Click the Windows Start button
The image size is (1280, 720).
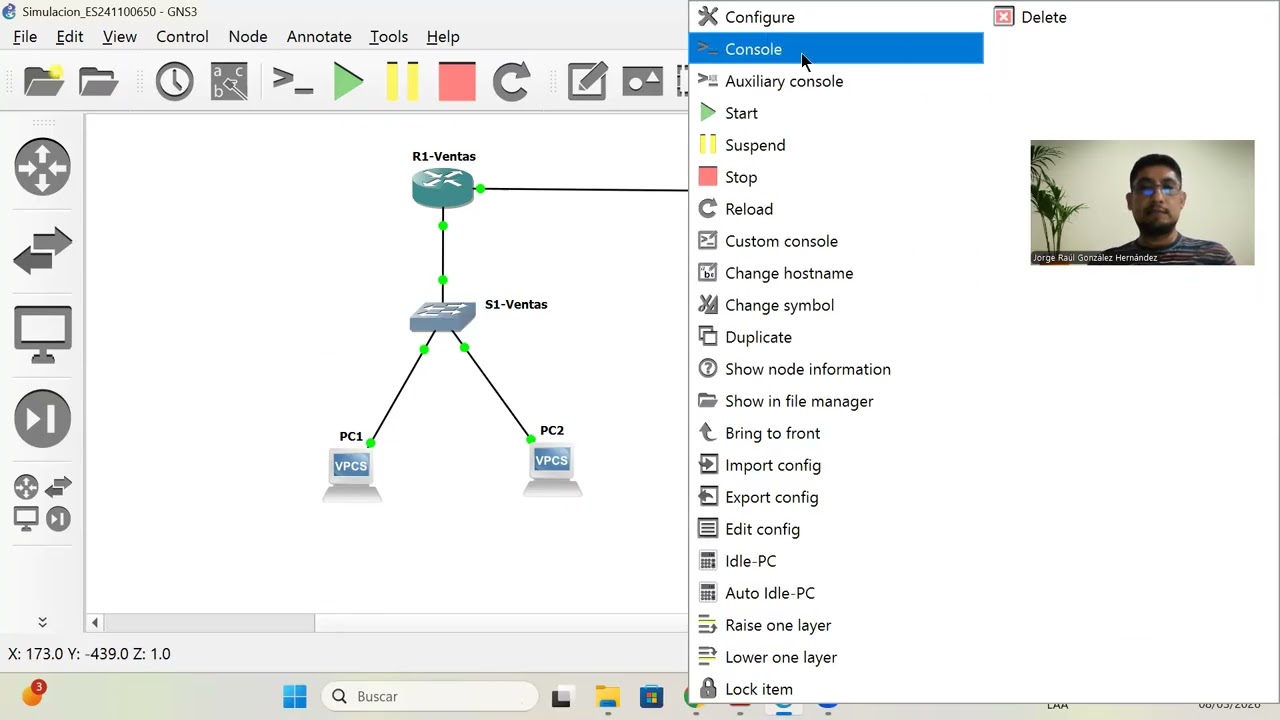pyautogui.click(x=295, y=696)
